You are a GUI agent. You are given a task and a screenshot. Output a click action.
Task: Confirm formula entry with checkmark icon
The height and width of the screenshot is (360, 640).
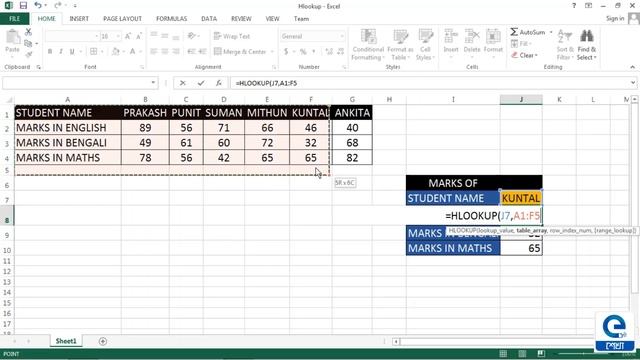pyautogui.click(x=201, y=83)
